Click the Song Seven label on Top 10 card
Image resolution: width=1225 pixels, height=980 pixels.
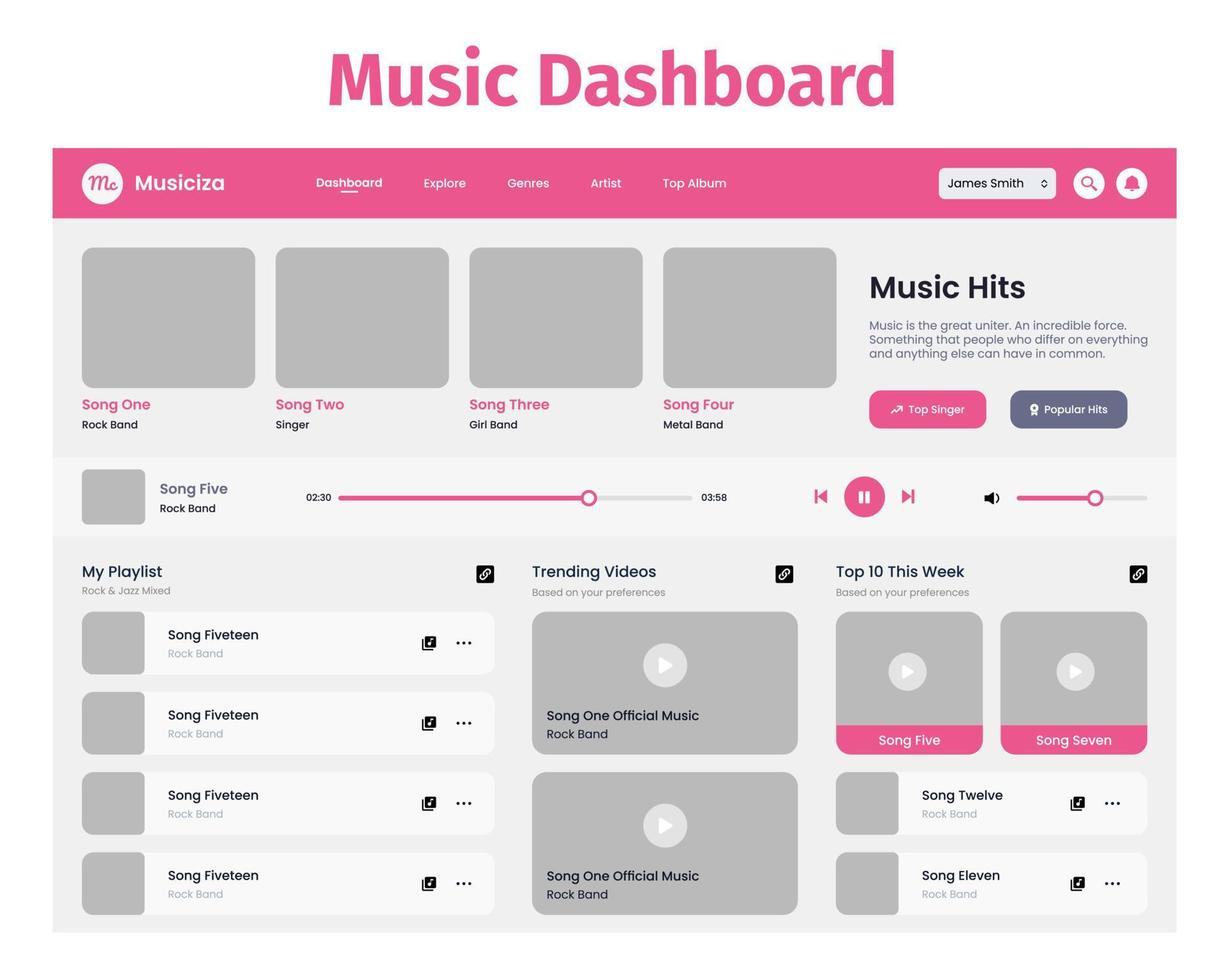click(x=1074, y=741)
